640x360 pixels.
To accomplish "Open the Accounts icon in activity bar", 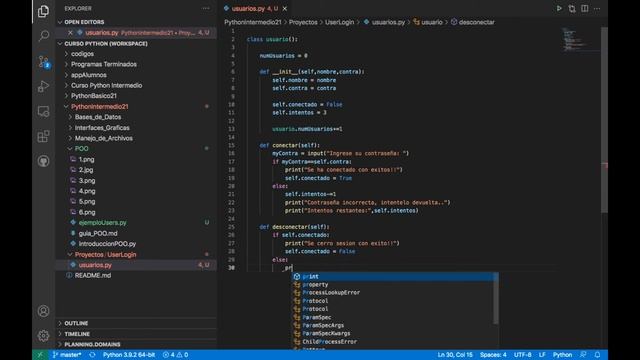I will (43, 311).
